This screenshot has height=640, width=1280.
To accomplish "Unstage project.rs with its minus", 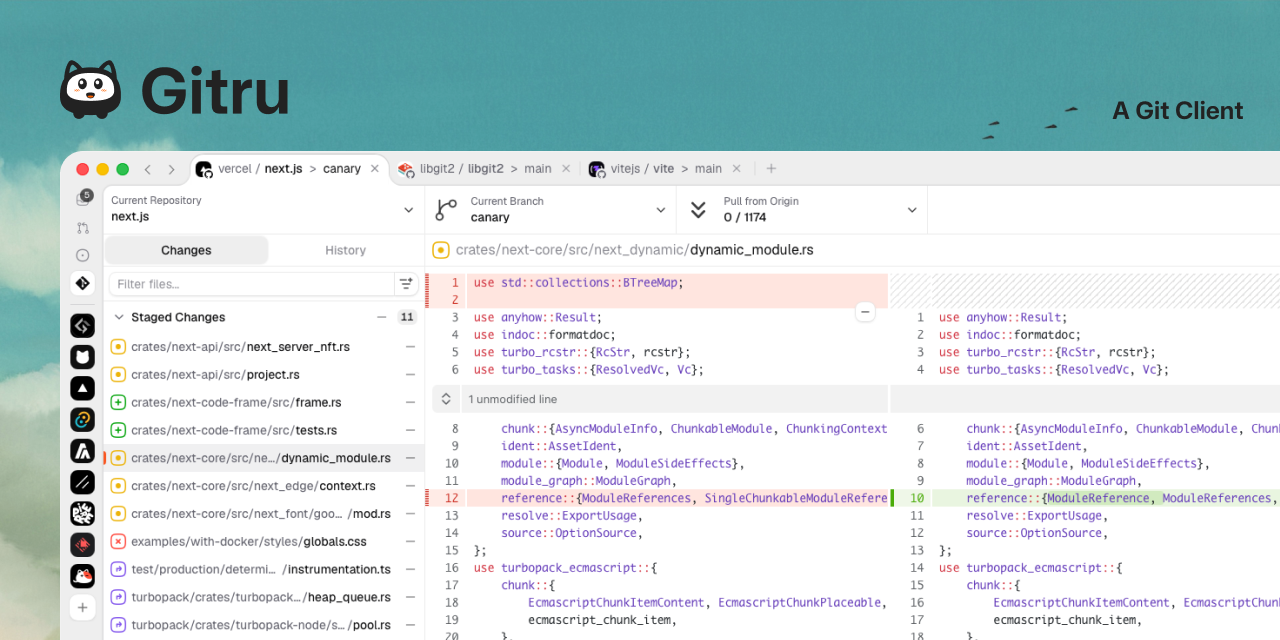I will click(x=410, y=375).
